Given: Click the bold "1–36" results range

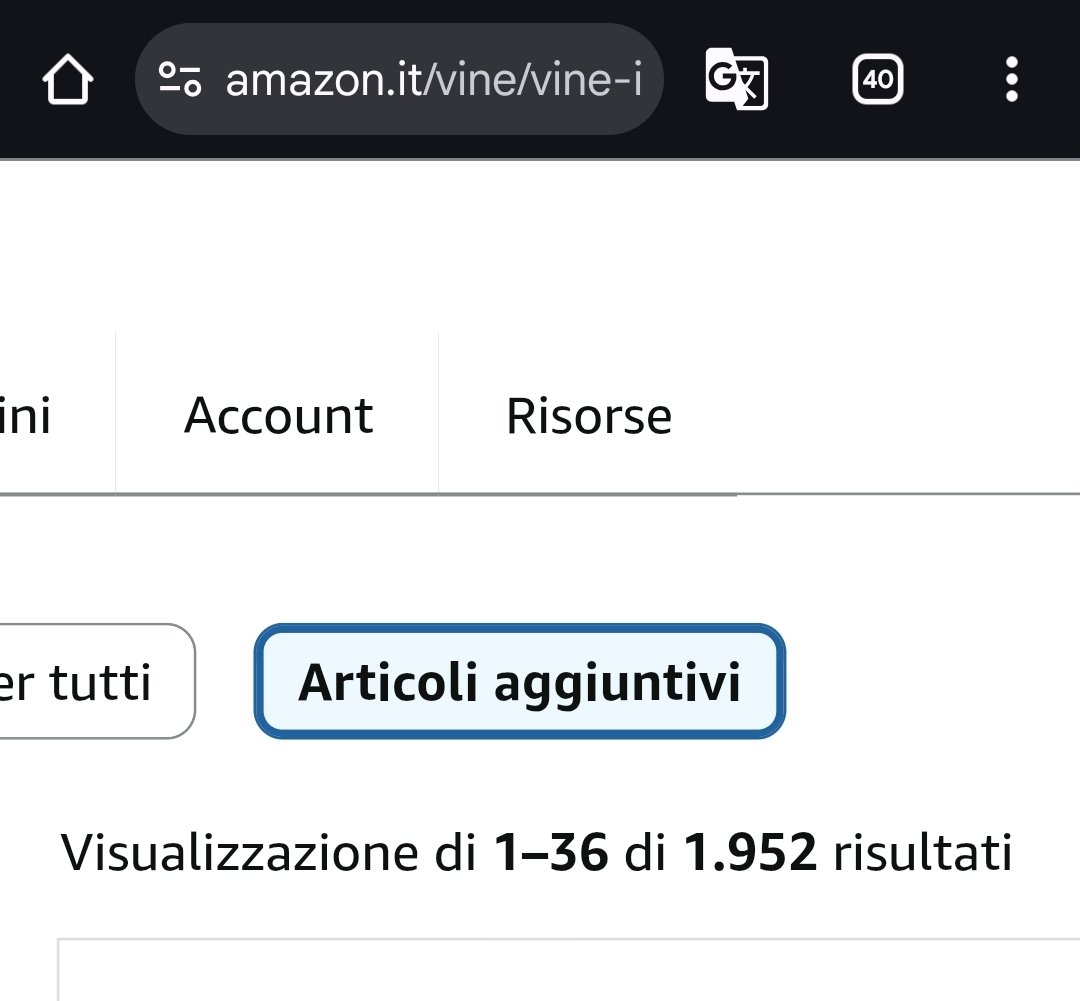Looking at the screenshot, I should [x=551, y=853].
